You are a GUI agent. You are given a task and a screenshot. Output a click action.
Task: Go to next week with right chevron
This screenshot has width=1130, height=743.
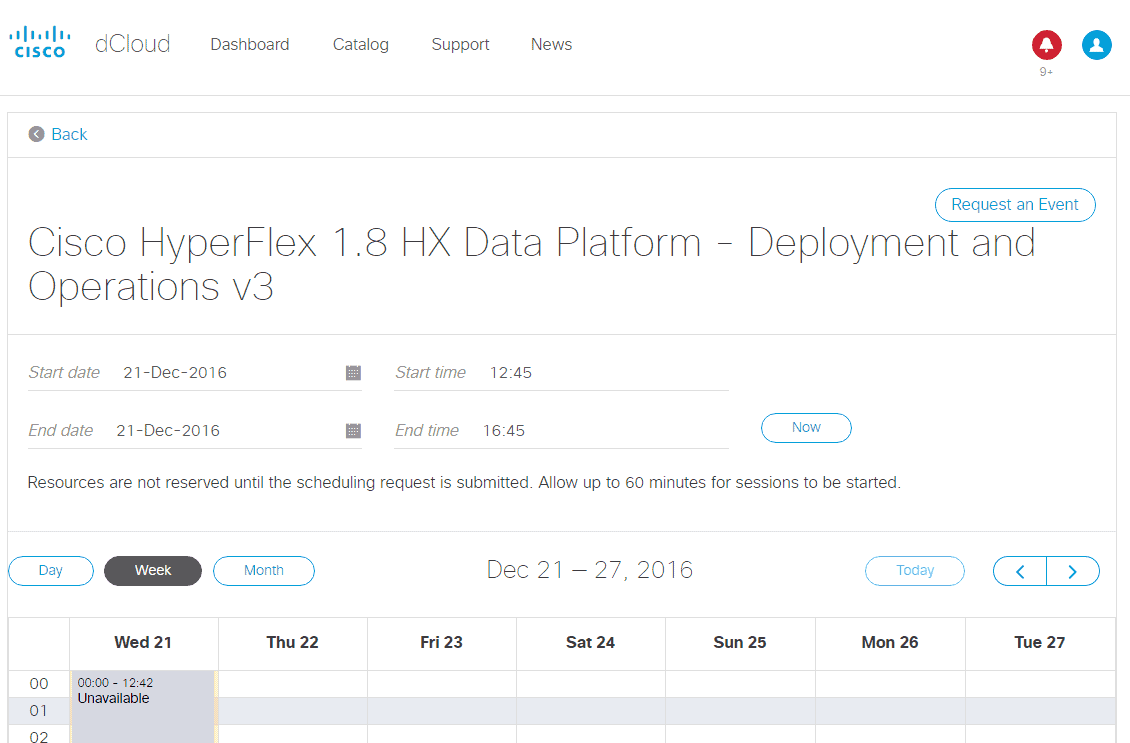[1073, 571]
